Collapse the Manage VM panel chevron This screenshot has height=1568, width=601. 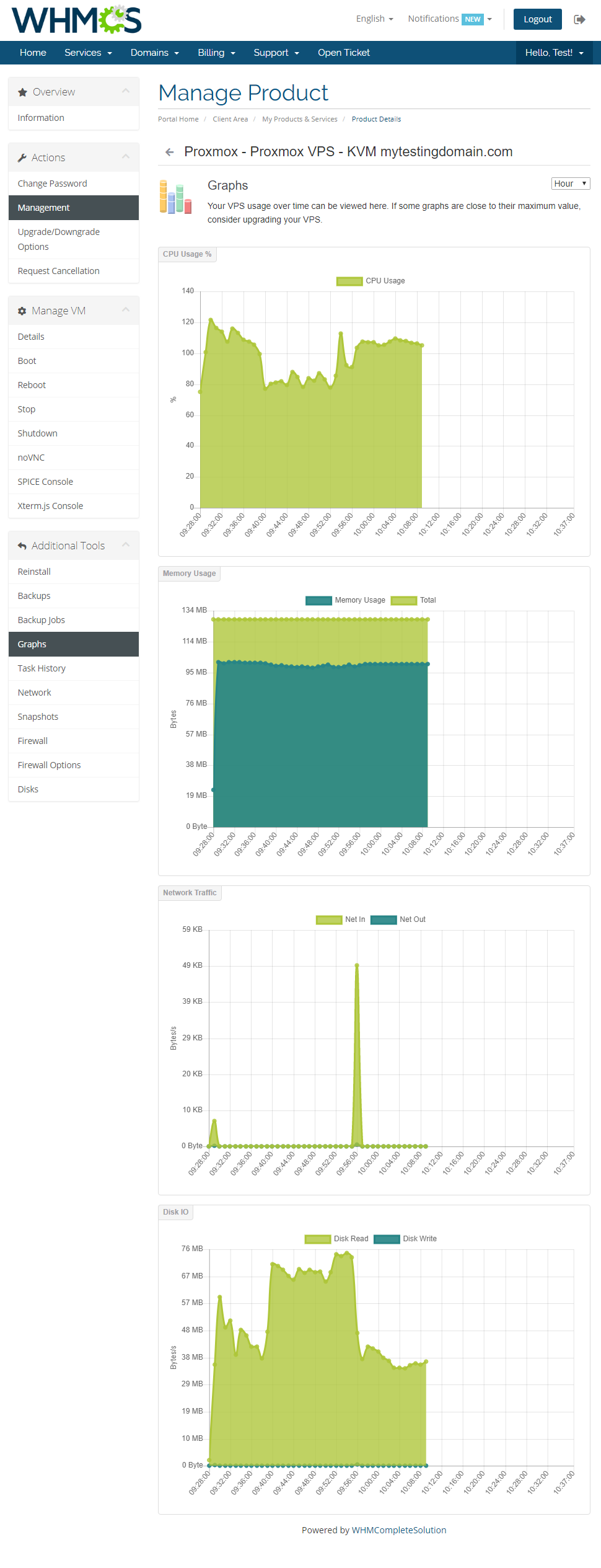[x=126, y=310]
